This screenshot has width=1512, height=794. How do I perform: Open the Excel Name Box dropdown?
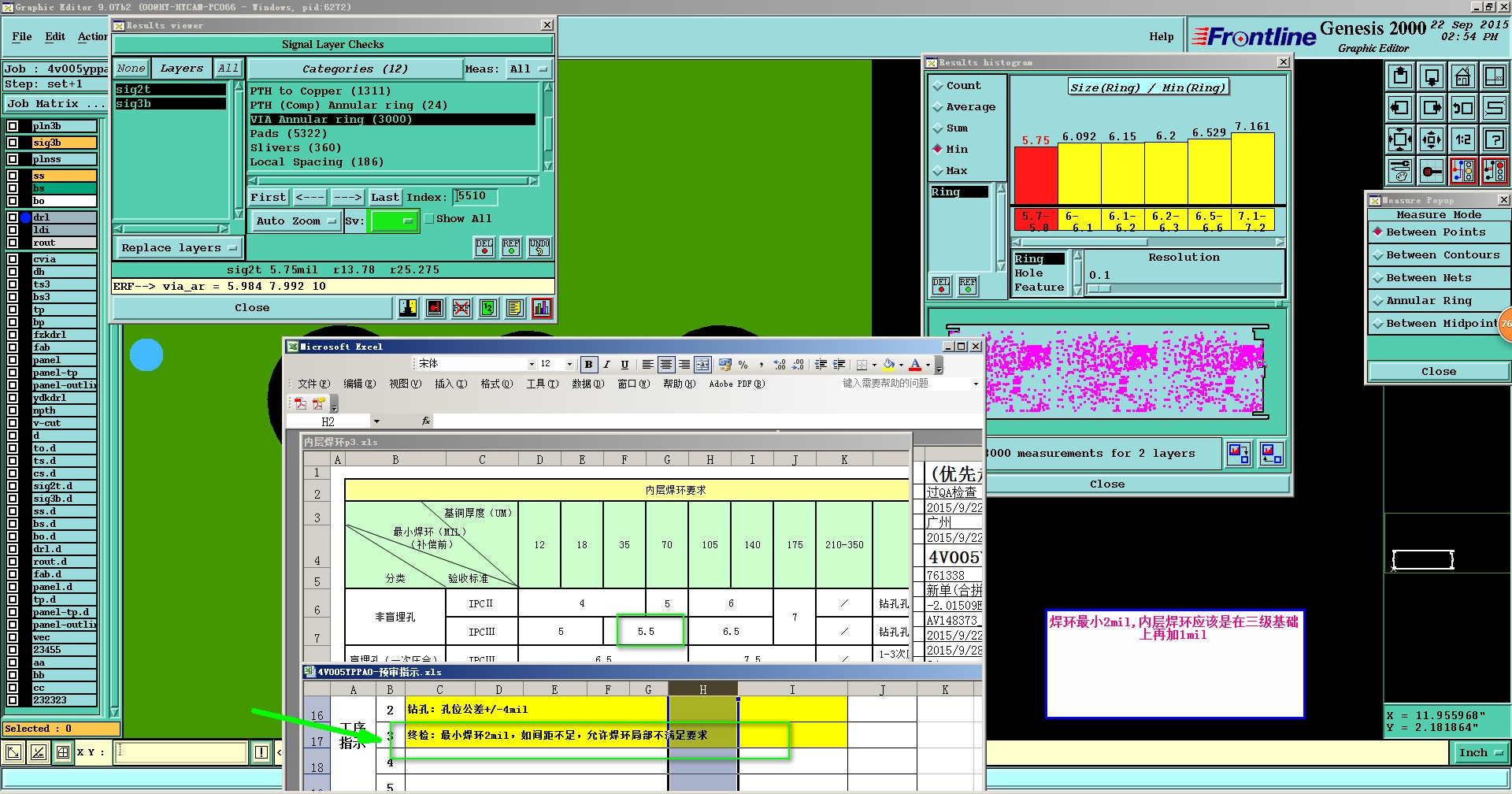coord(376,421)
